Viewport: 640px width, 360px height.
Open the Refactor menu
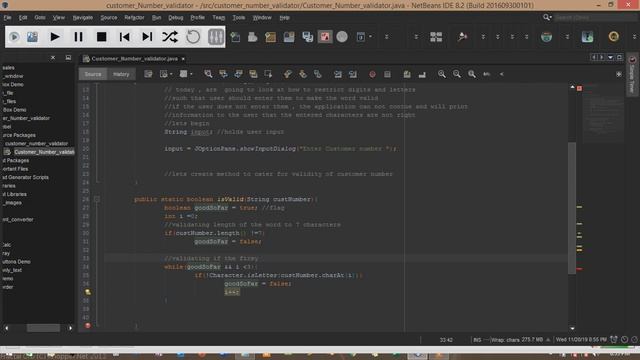pyautogui.click(x=134, y=18)
